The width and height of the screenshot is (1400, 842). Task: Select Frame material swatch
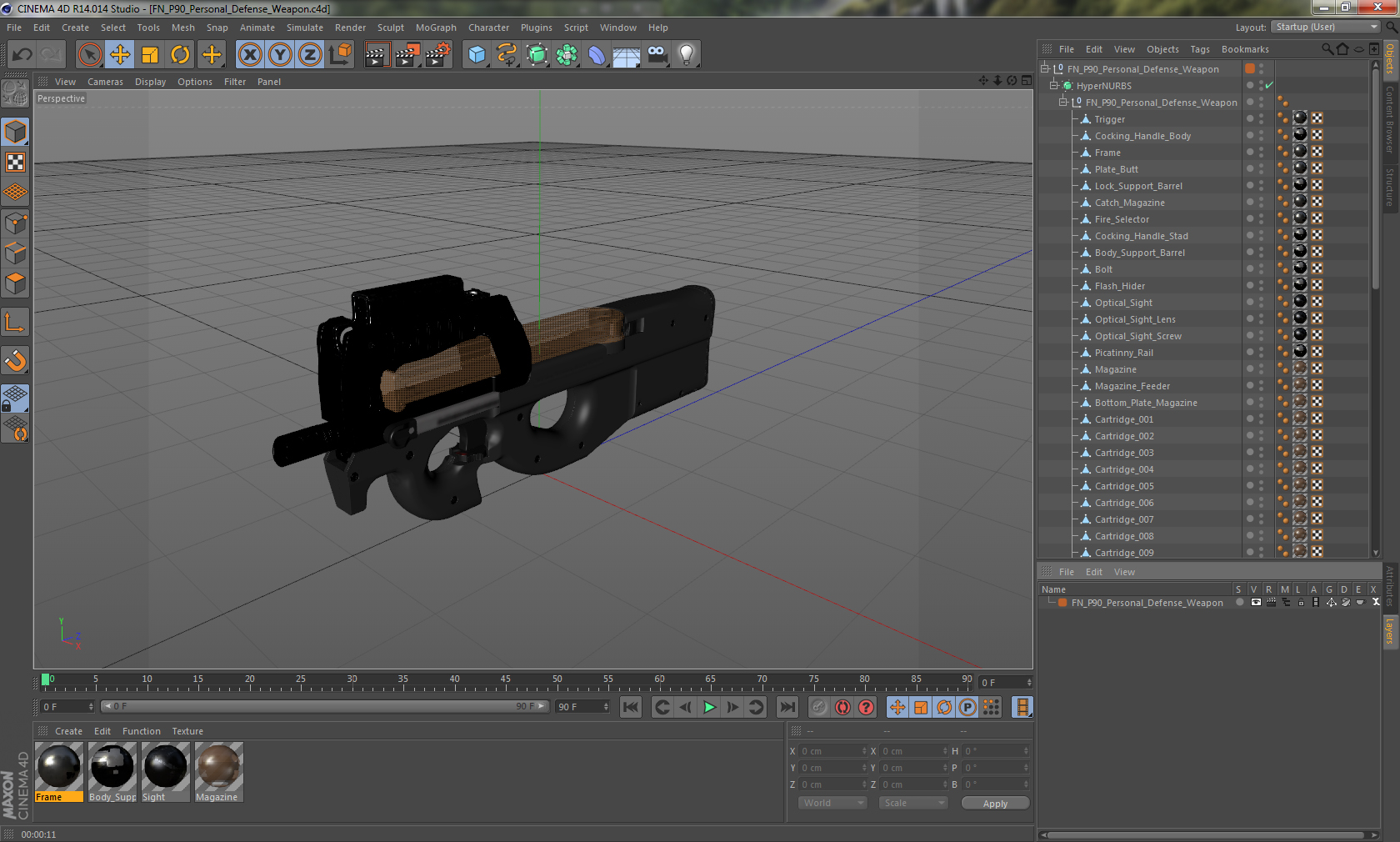59,773
